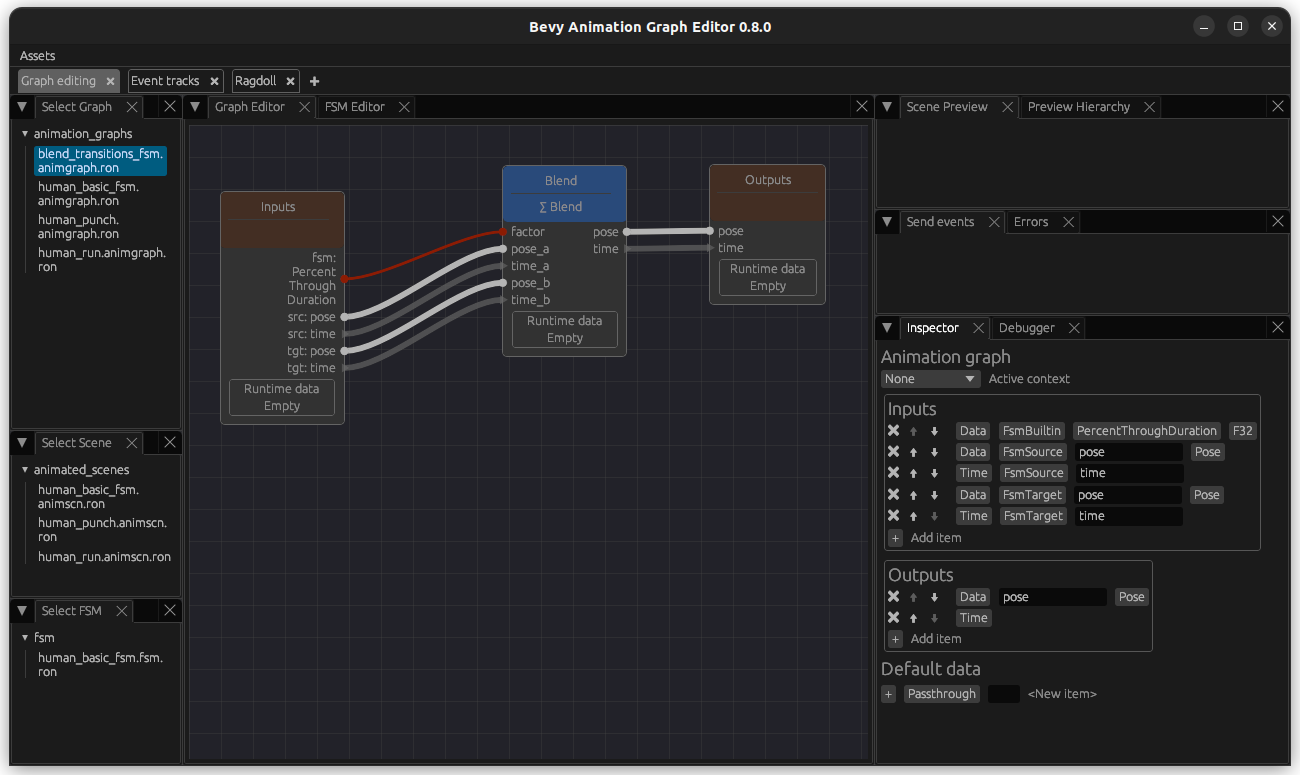Add a new workspace with the plus tab icon
The width and height of the screenshot is (1300, 775).
(314, 81)
